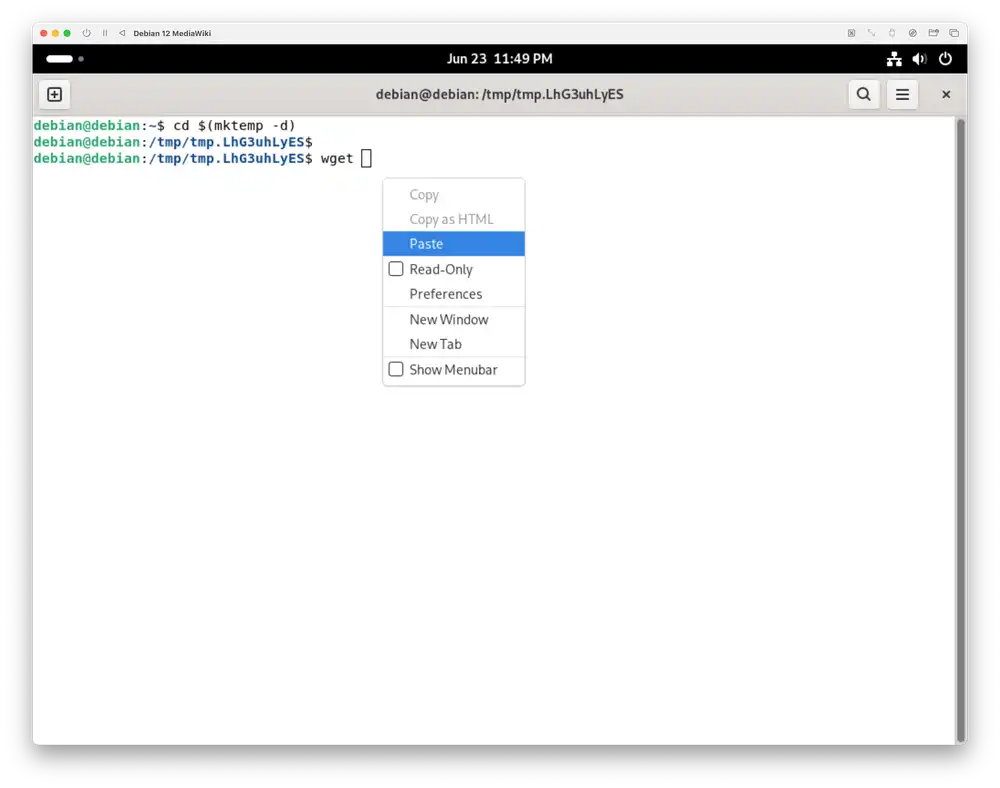The height and width of the screenshot is (788, 1000).
Task: Enable the Show Menubar checkbox
Action: [396, 369]
